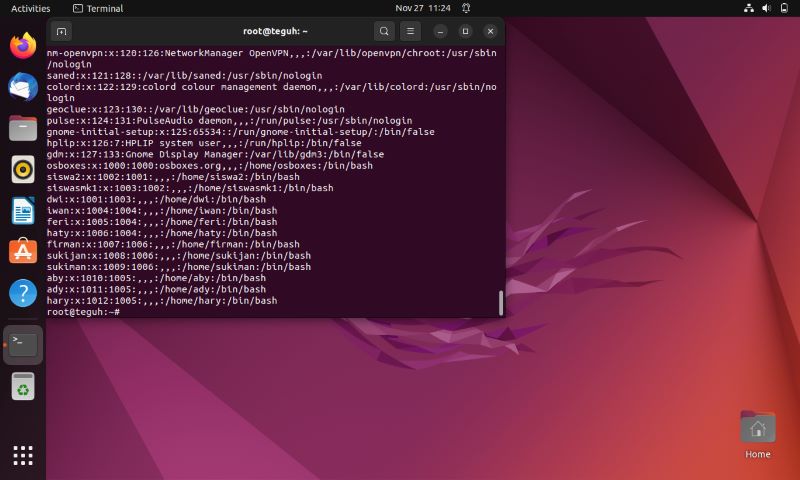Click the line starting with gdm:x:127
Screen dimensions: 800x480
pos(215,154)
